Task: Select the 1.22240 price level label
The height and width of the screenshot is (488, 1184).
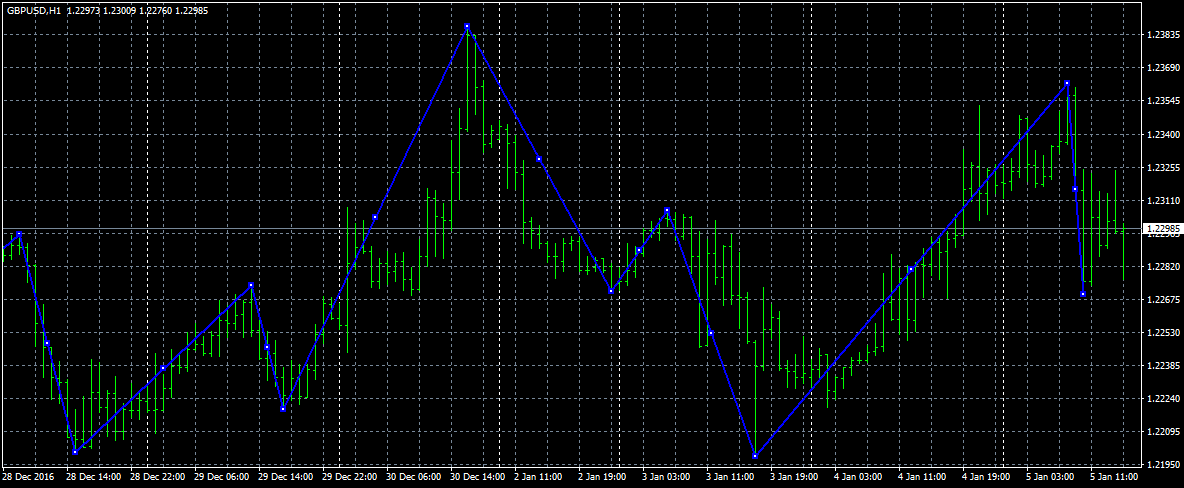Action: [1162, 399]
